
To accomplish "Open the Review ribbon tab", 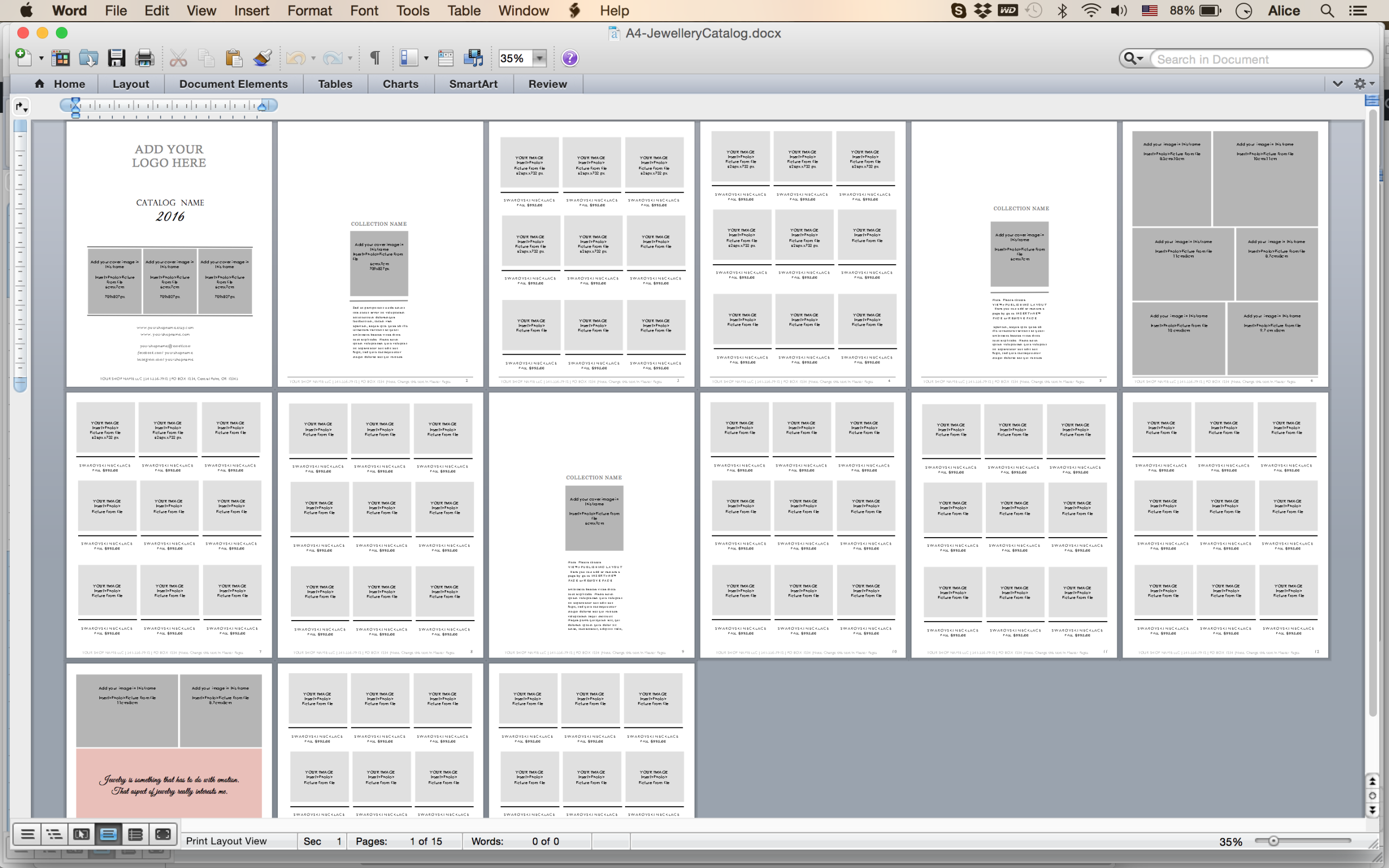I will point(547,84).
